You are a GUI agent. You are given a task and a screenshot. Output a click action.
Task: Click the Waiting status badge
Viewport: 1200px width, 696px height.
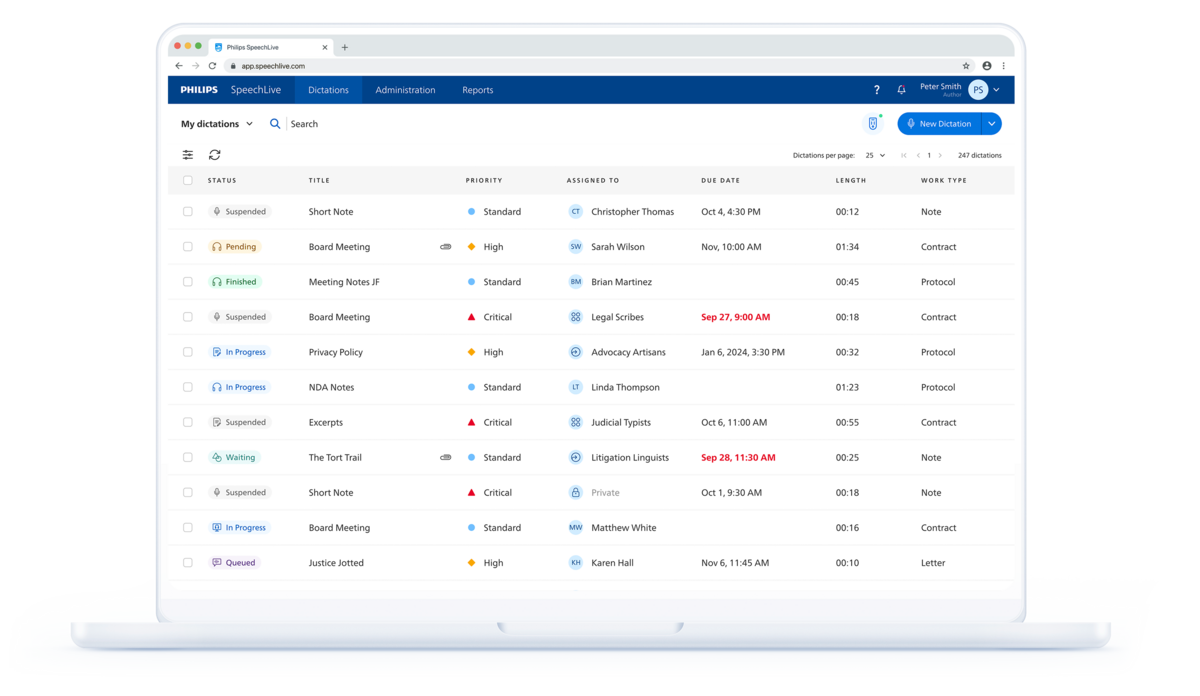pyautogui.click(x=235, y=458)
